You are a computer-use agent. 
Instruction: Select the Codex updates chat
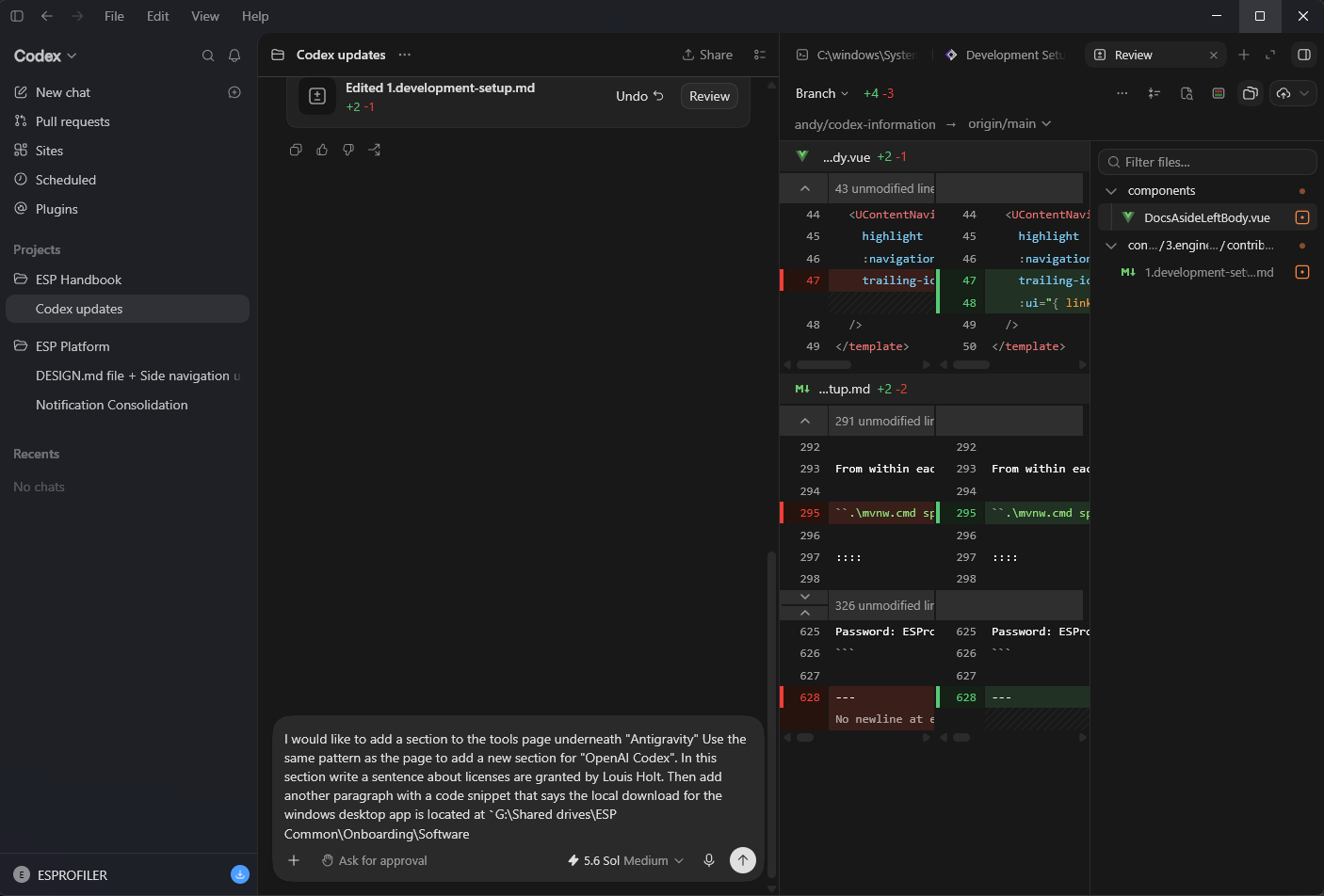click(x=127, y=309)
